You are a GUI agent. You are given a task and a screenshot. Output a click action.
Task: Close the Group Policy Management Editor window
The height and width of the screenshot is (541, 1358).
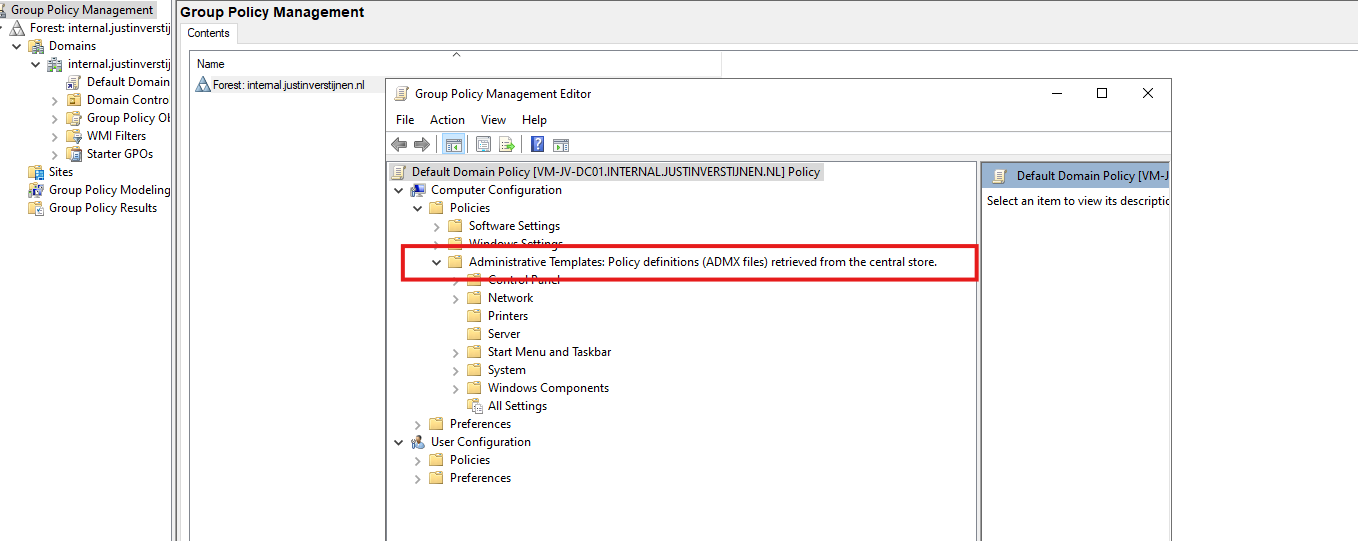click(1147, 93)
